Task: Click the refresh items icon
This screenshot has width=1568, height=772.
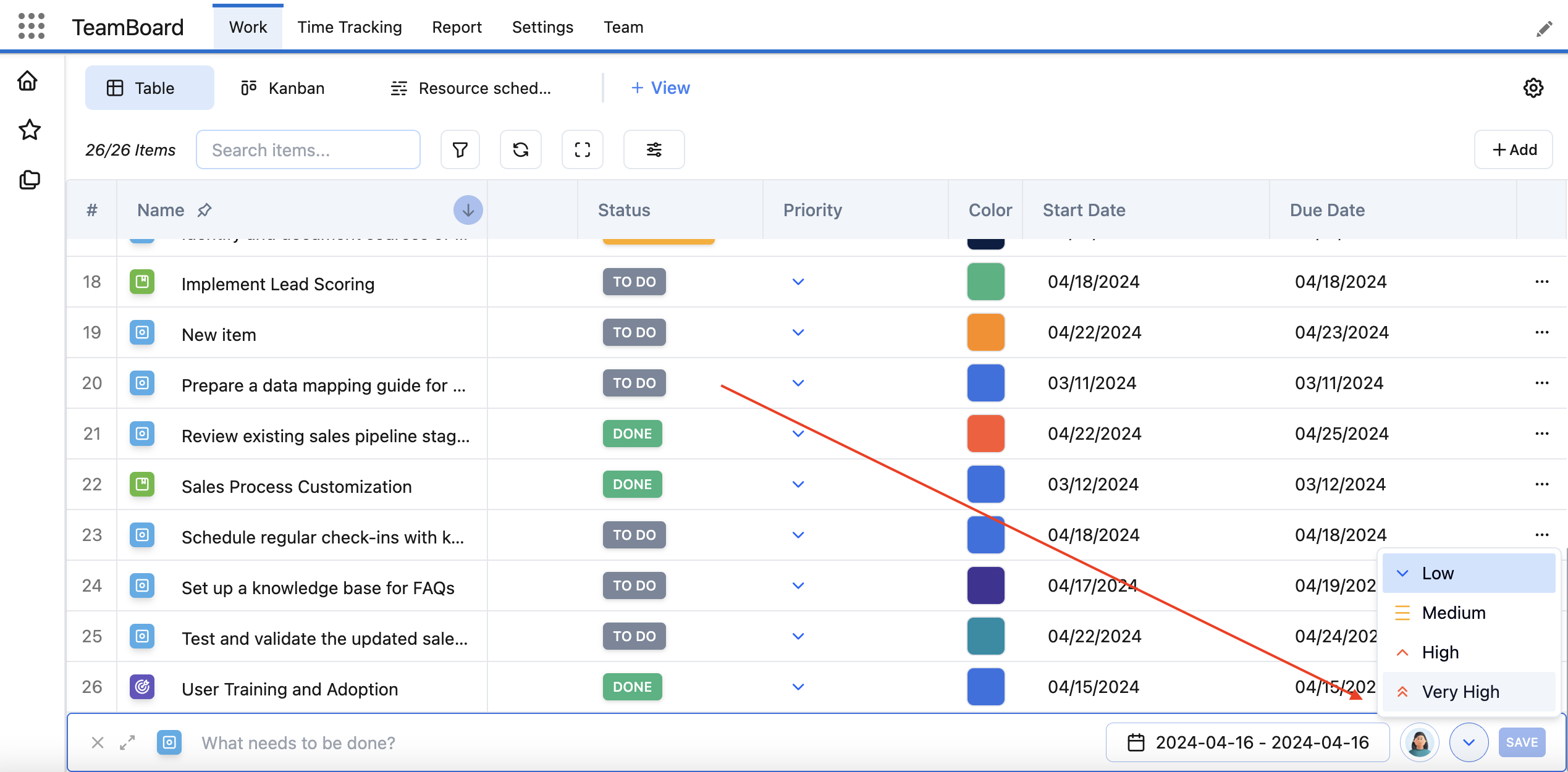Action: click(x=520, y=149)
